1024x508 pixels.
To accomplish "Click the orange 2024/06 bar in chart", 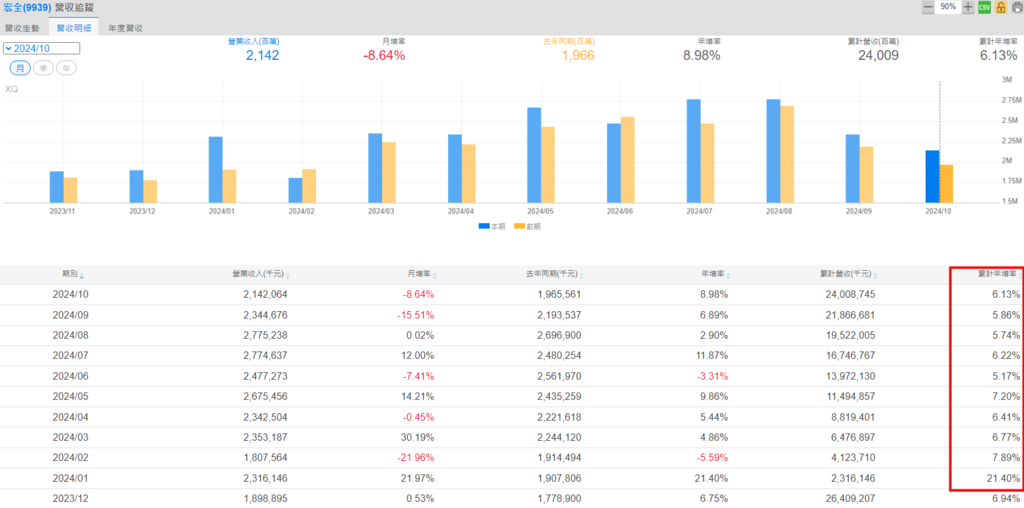I will click(628, 160).
